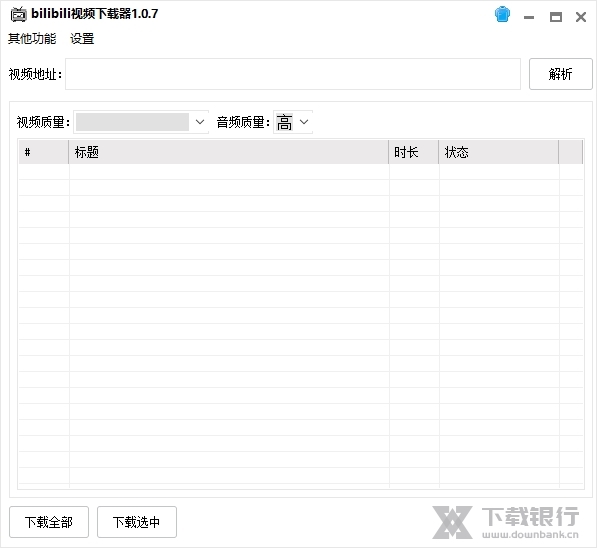Click the bilibili TV app icon
597x548 pixels.
(x=18, y=14)
